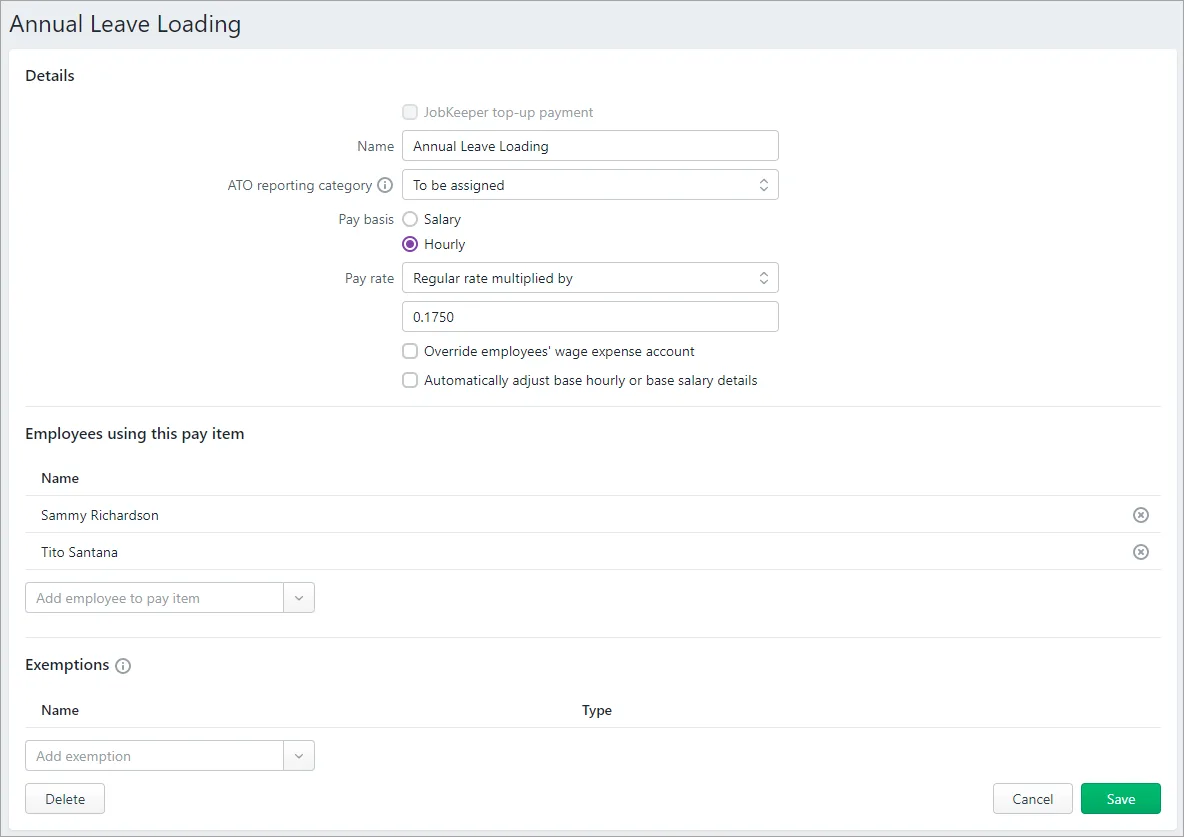Check Automatically adjust base hourly or salary details
This screenshot has width=1184, height=837.
[x=410, y=380]
